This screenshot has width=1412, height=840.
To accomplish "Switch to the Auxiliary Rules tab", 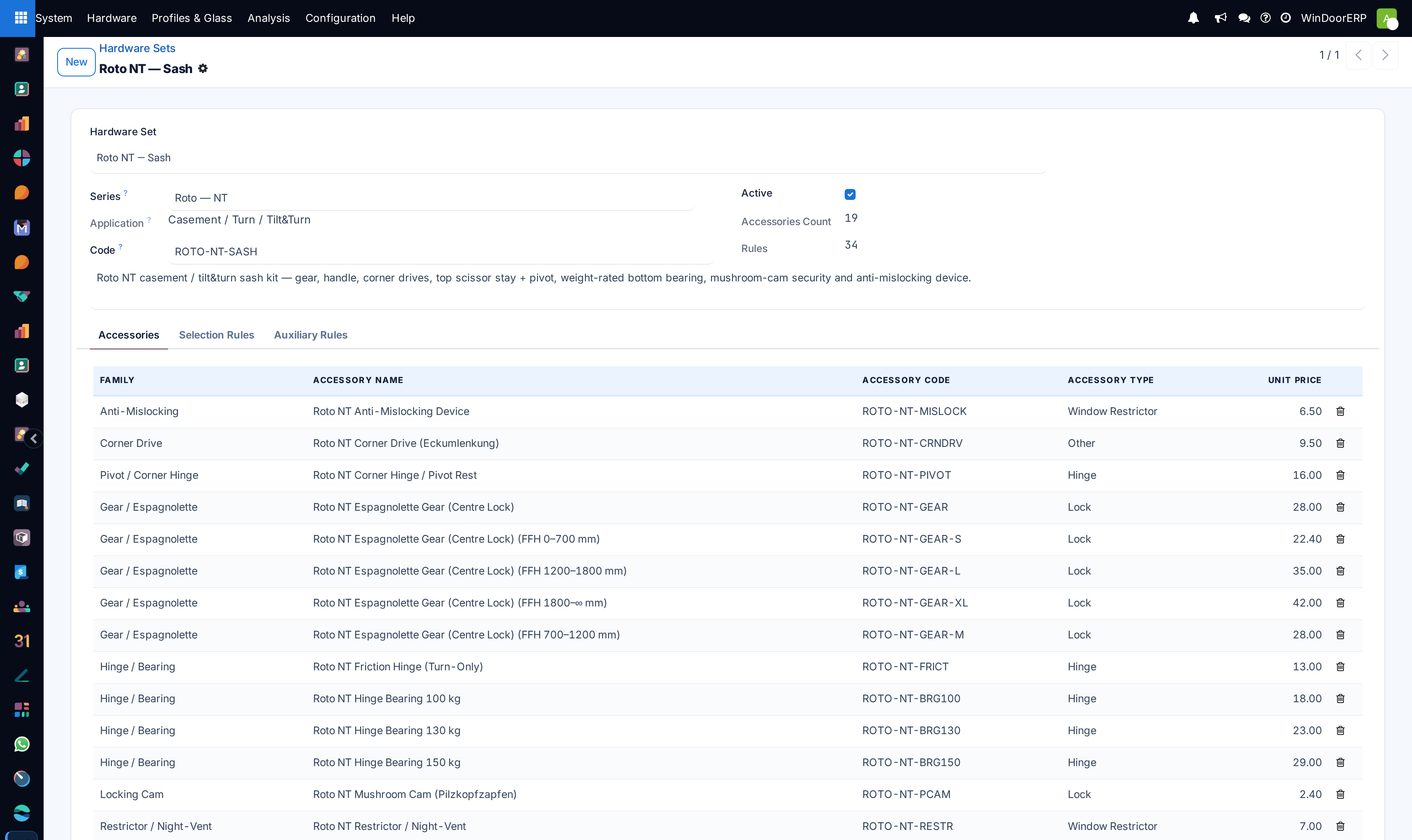I will [311, 335].
